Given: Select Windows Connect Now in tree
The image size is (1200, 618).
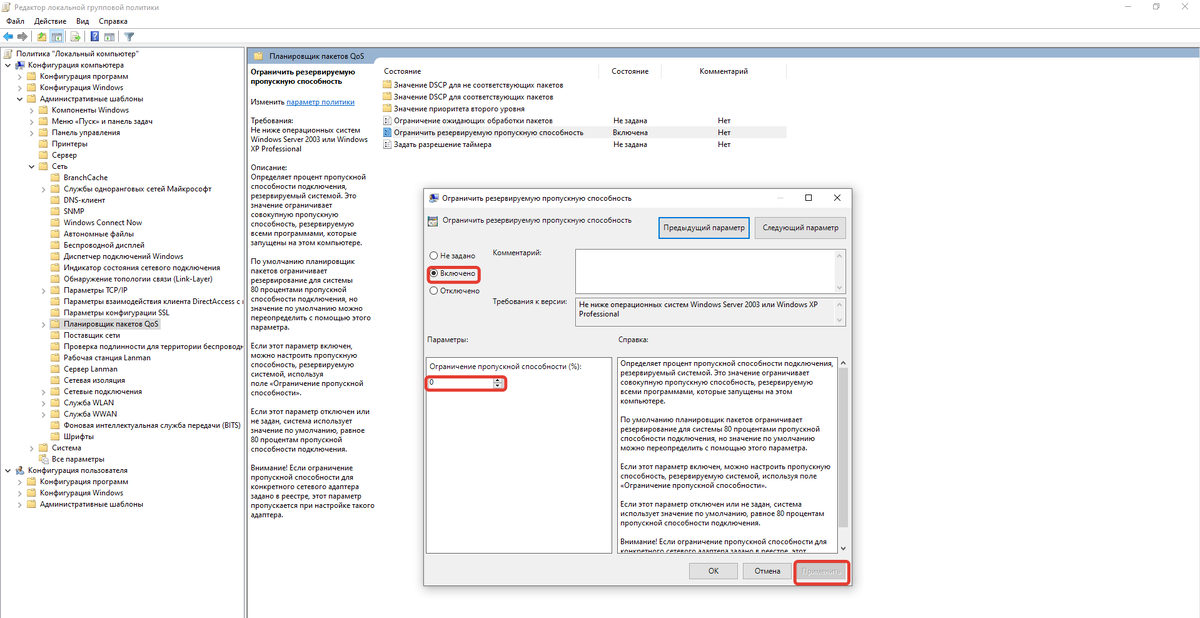Looking at the screenshot, I should (x=102, y=223).
